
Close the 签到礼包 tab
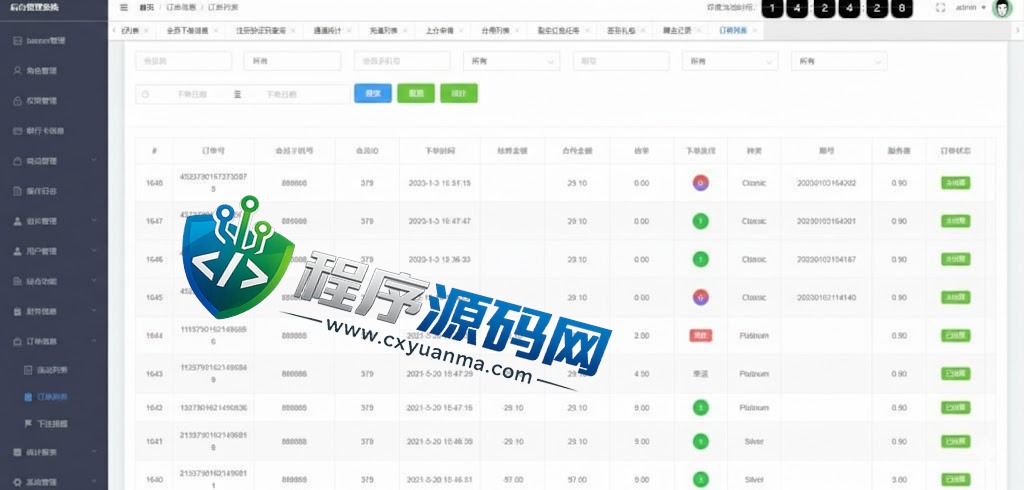[643, 31]
